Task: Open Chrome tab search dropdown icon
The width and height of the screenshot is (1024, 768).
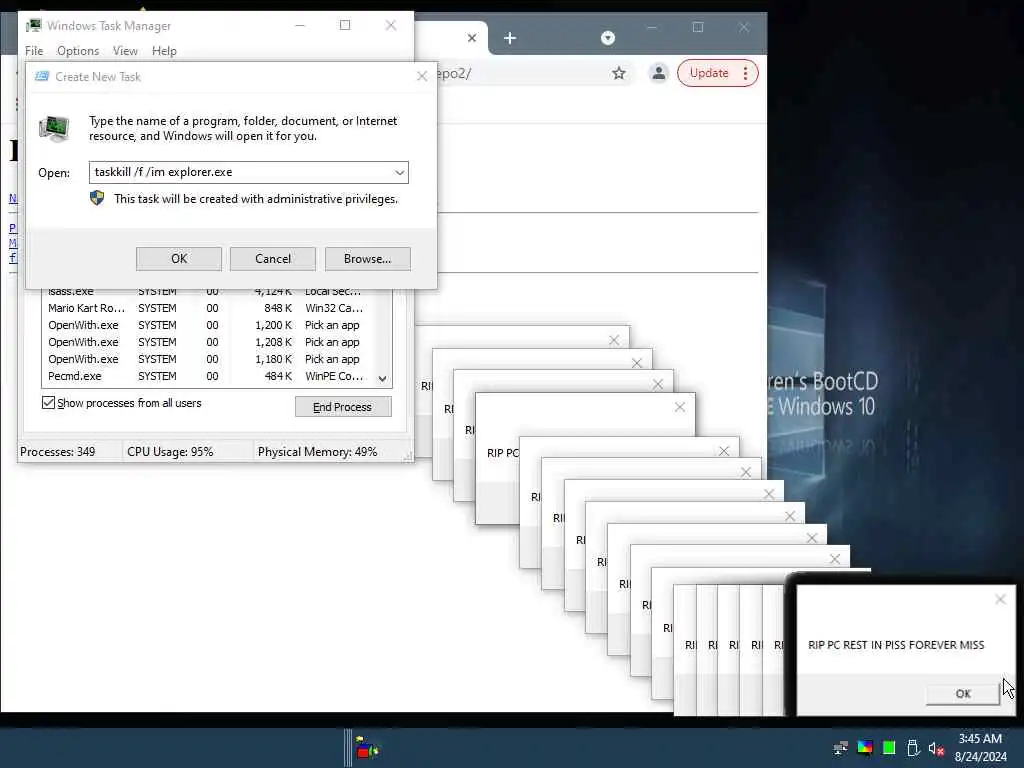Action: pyautogui.click(x=607, y=38)
